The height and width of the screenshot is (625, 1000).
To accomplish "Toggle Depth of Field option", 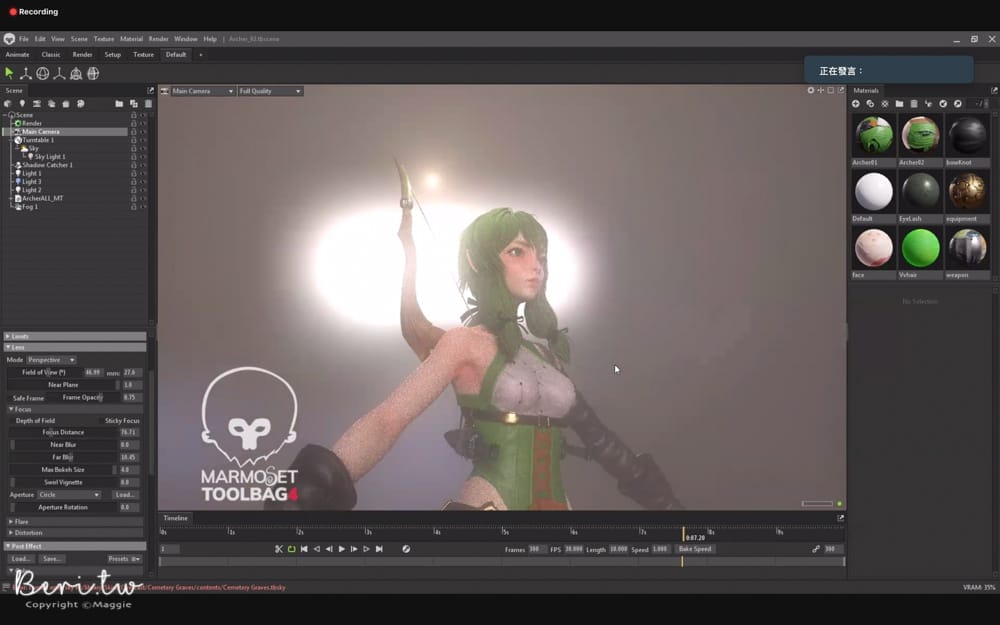I will (x=35, y=421).
